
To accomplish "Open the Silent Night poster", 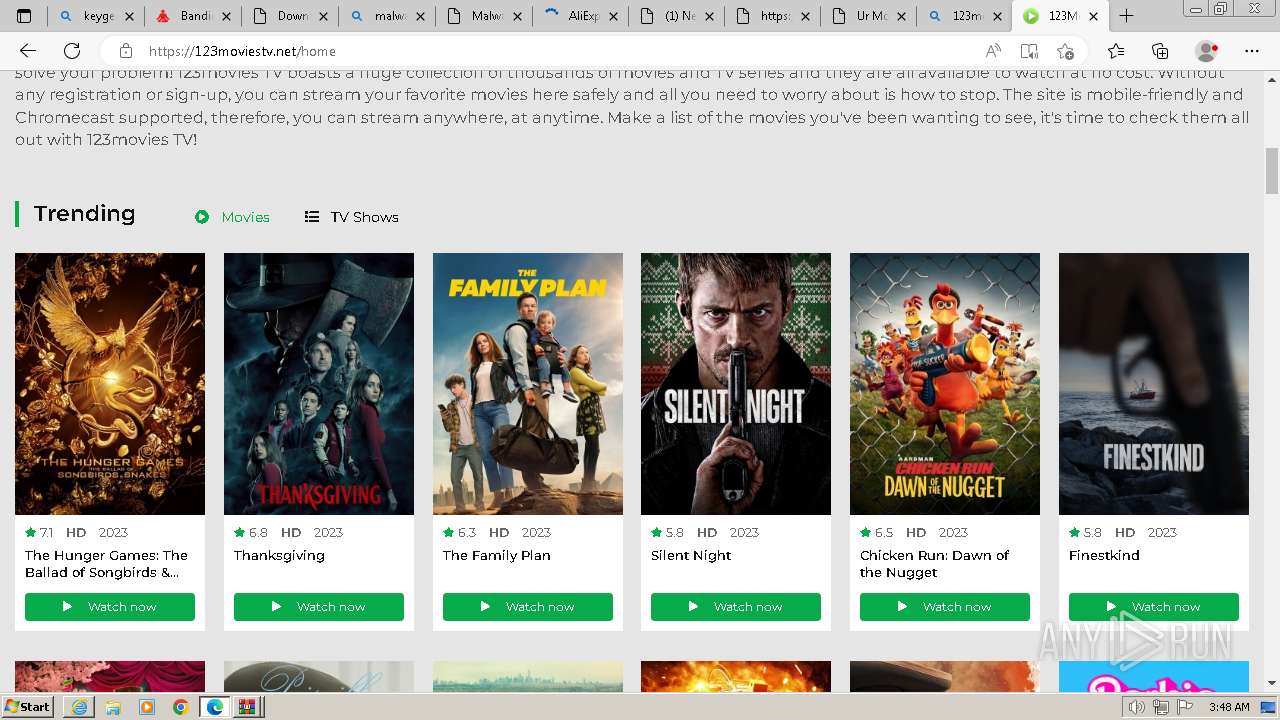I will 736,384.
